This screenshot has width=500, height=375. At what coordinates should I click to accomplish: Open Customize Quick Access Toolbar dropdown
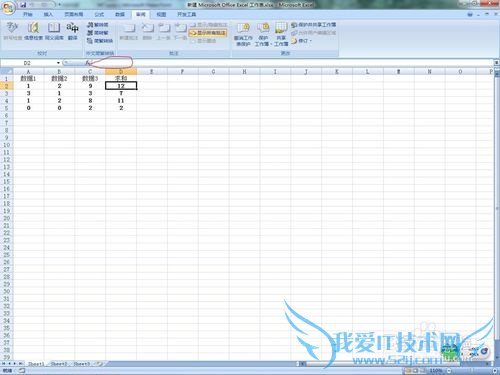click(x=59, y=5)
